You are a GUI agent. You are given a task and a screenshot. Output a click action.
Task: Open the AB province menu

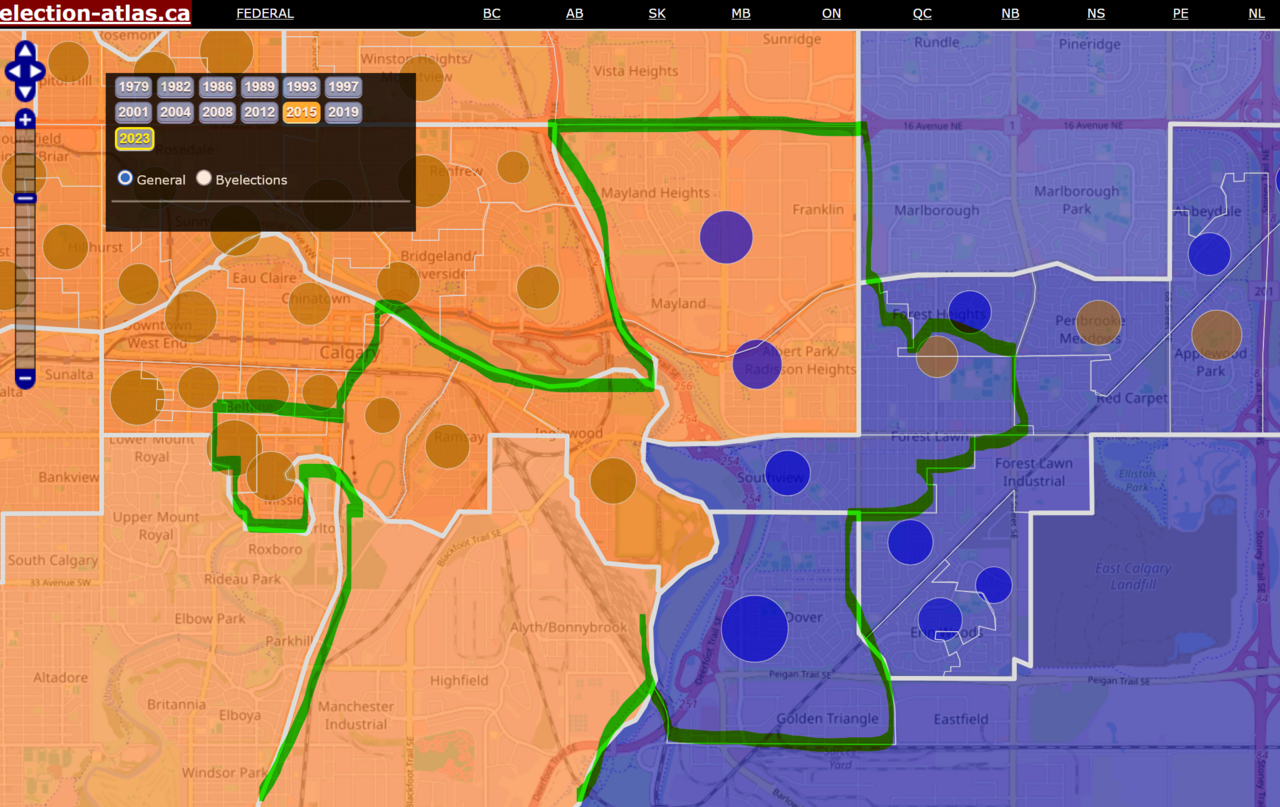click(x=574, y=14)
